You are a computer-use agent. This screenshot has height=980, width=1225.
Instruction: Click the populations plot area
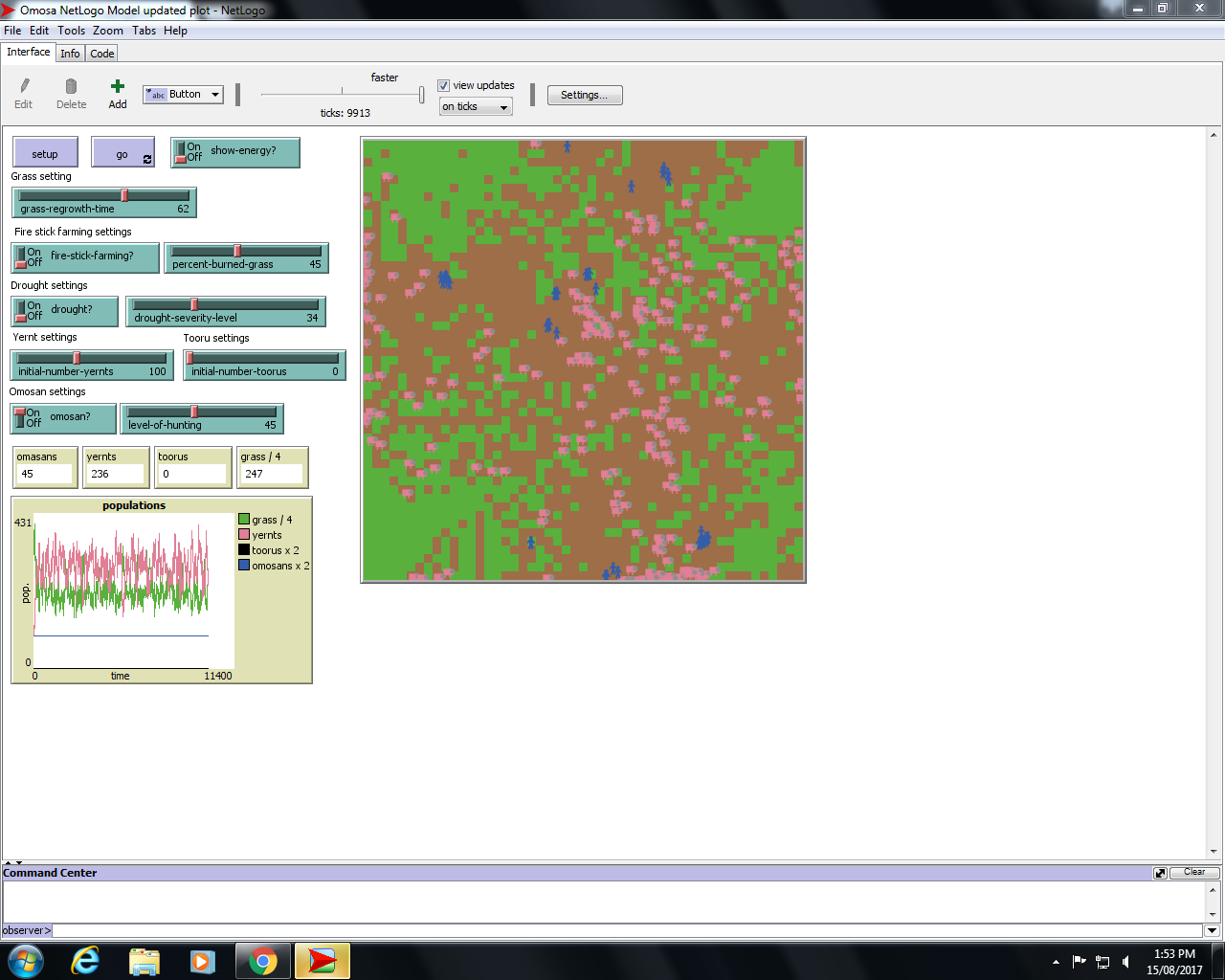click(x=134, y=591)
